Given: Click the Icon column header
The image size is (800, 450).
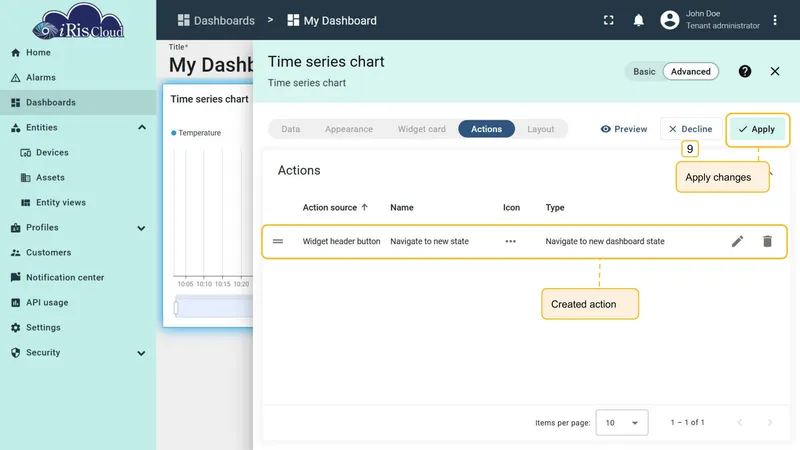Looking at the screenshot, I should point(511,208).
